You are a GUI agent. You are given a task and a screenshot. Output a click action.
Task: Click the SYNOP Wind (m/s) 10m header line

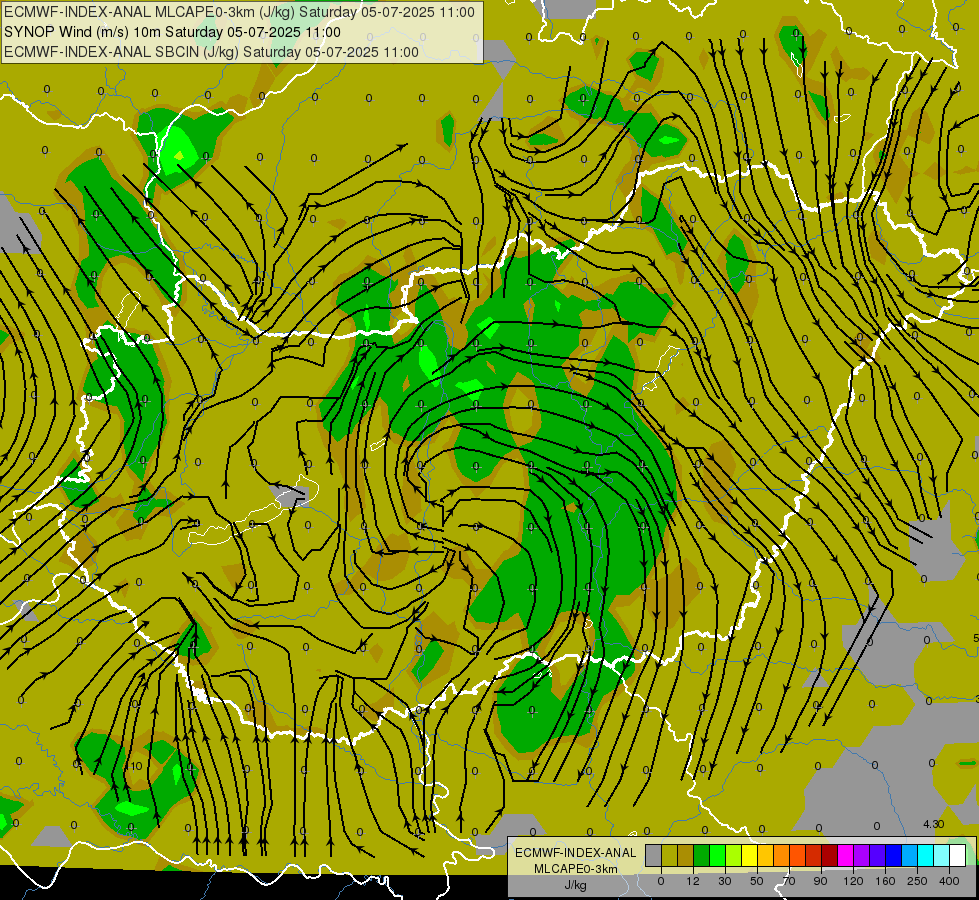[x=172, y=32]
